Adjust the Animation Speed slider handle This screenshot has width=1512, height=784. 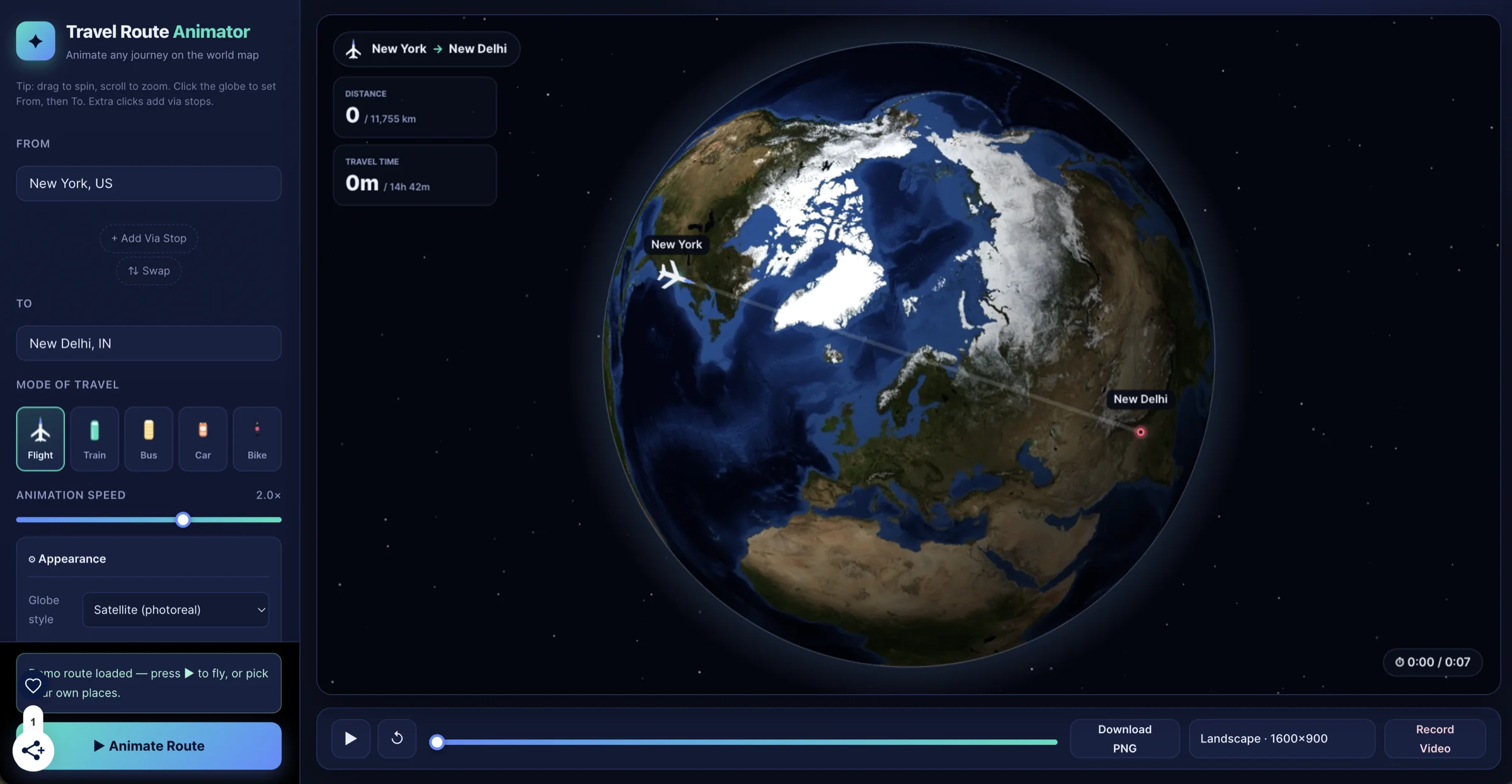pos(183,520)
